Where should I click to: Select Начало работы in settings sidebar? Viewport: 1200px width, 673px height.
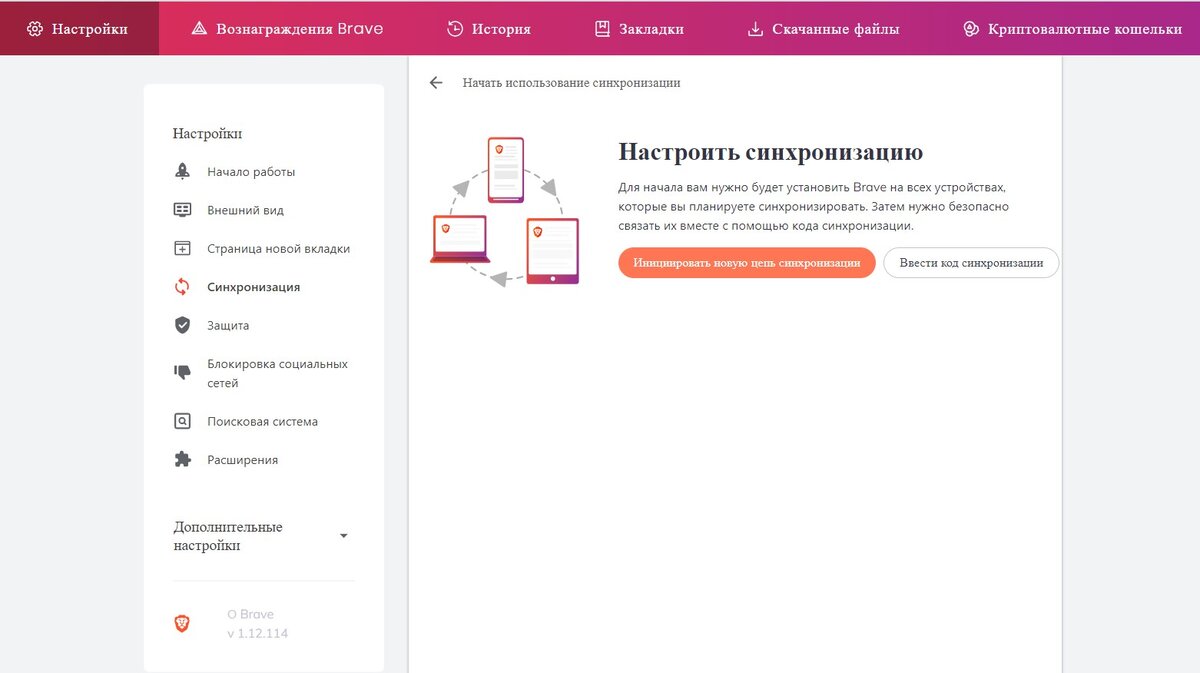251,172
